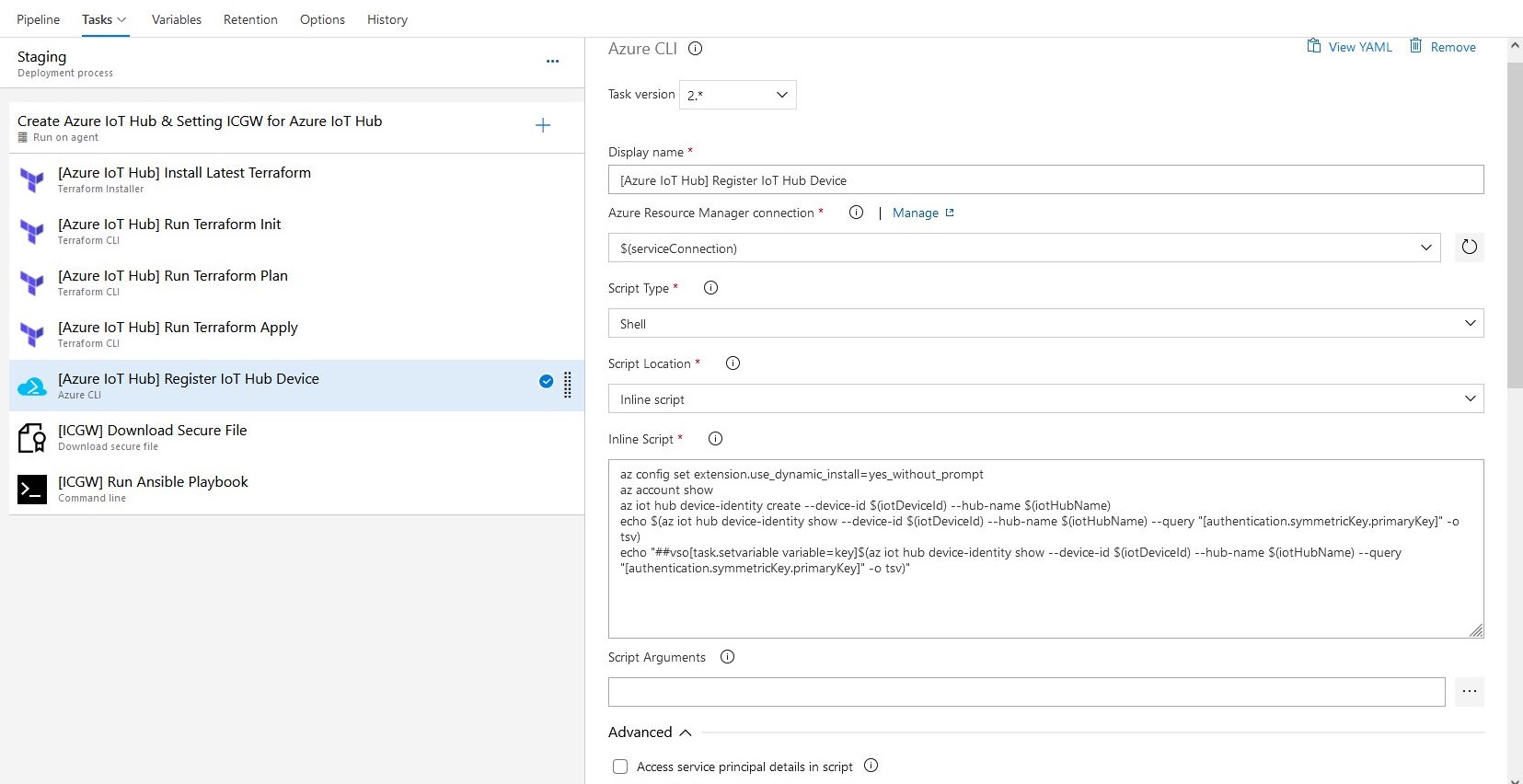Expand the Script Type Shell dropdown
Viewport: 1523px width, 784px height.
tap(1044, 324)
